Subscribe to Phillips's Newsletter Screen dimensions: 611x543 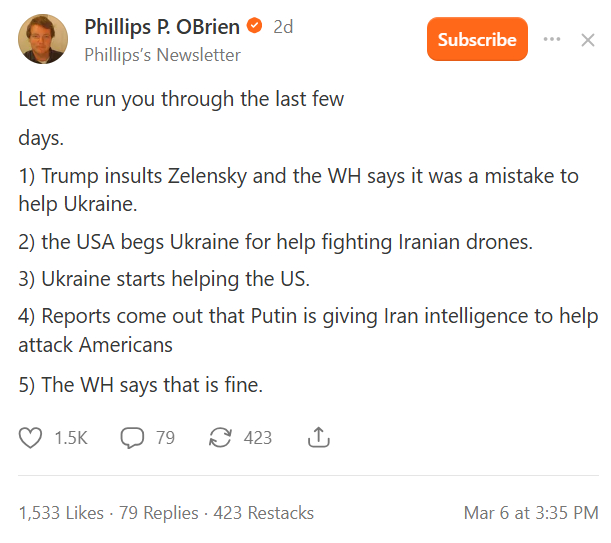(477, 39)
